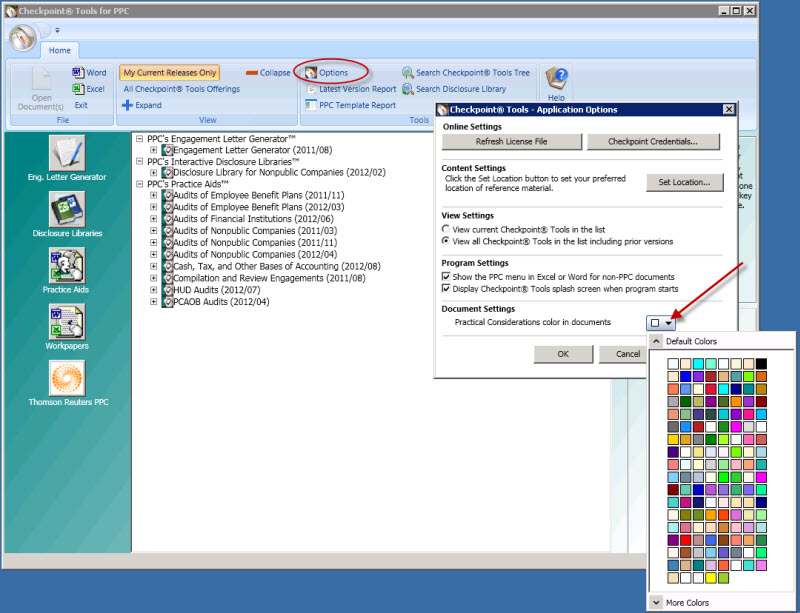Click the Set Location button
Image resolution: width=800 pixels, height=613 pixels.
tap(684, 182)
